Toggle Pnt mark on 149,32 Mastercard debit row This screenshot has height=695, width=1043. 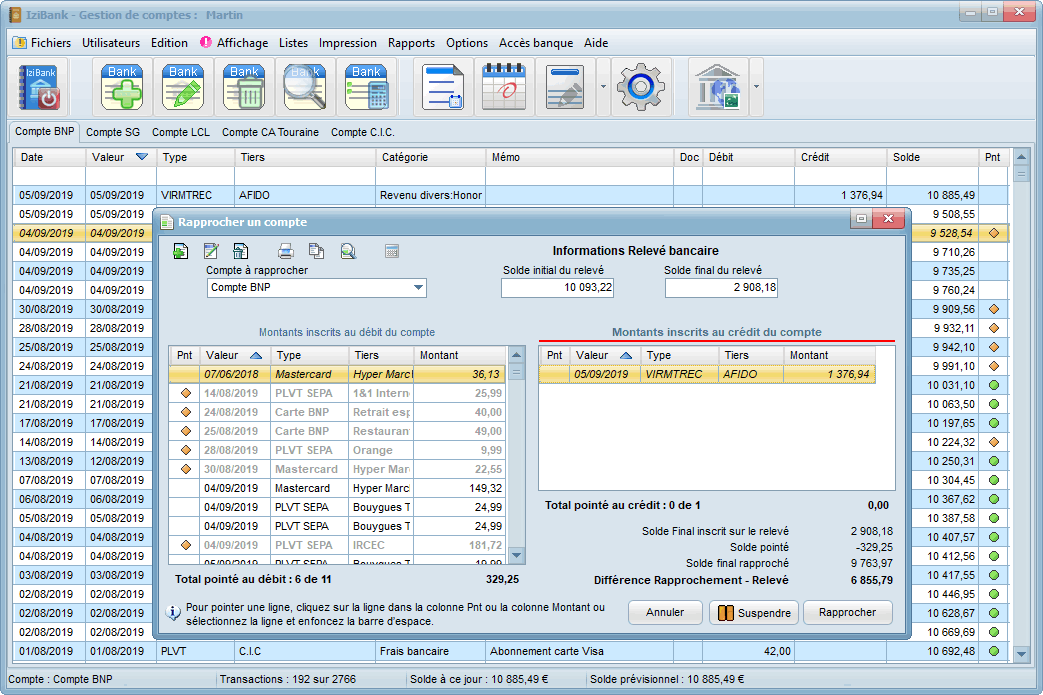point(184,488)
